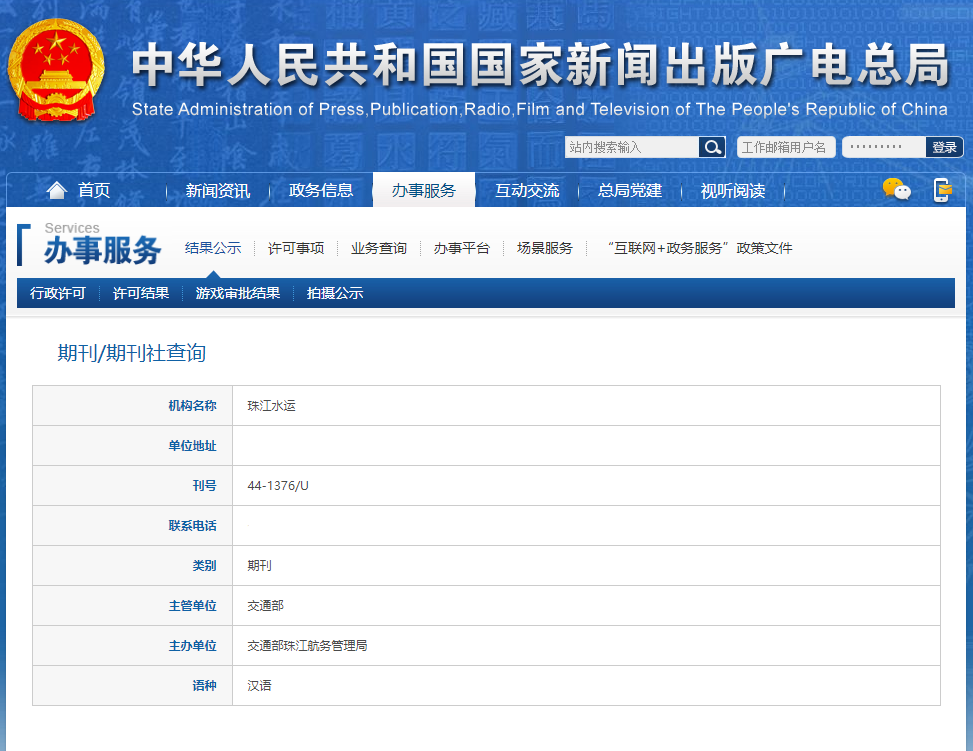The height and width of the screenshot is (751, 973).
Task: Click the site search magnifier icon
Action: tap(712, 147)
